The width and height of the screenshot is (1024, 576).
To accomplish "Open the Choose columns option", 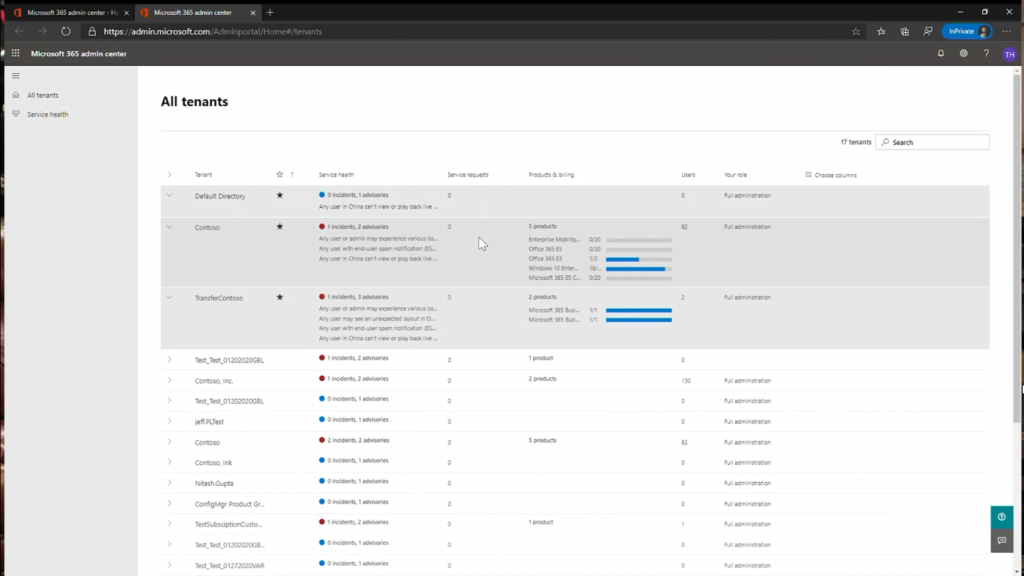I will click(x=831, y=175).
